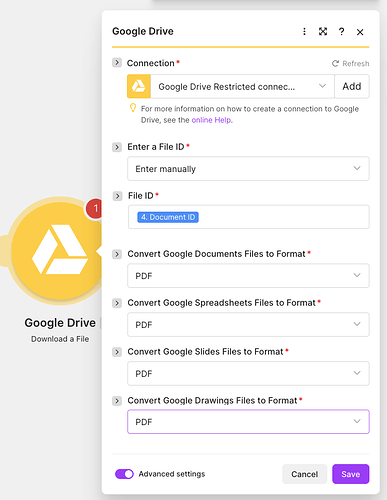Expand the Connection field arrow
Screen dimensions: 387x500
(x=117, y=63)
